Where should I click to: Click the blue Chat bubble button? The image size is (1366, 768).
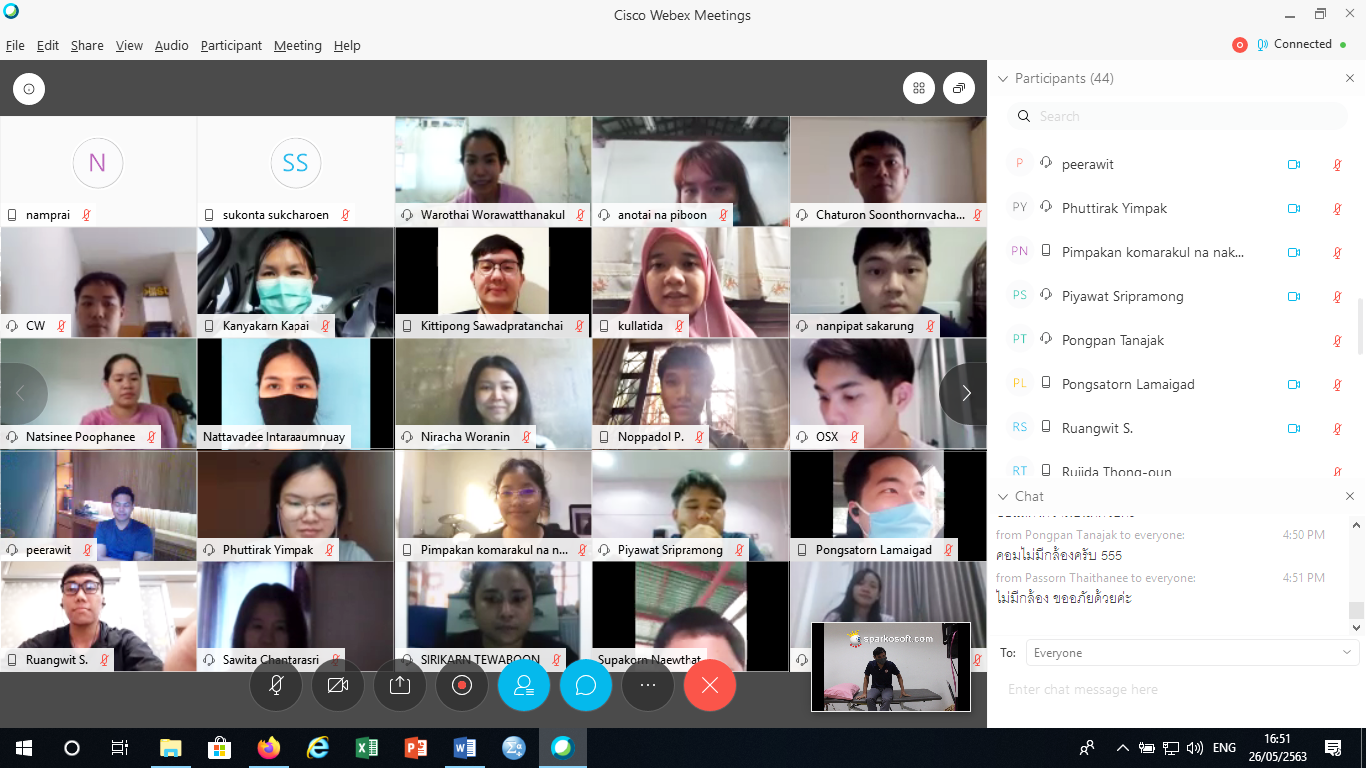tap(586, 685)
